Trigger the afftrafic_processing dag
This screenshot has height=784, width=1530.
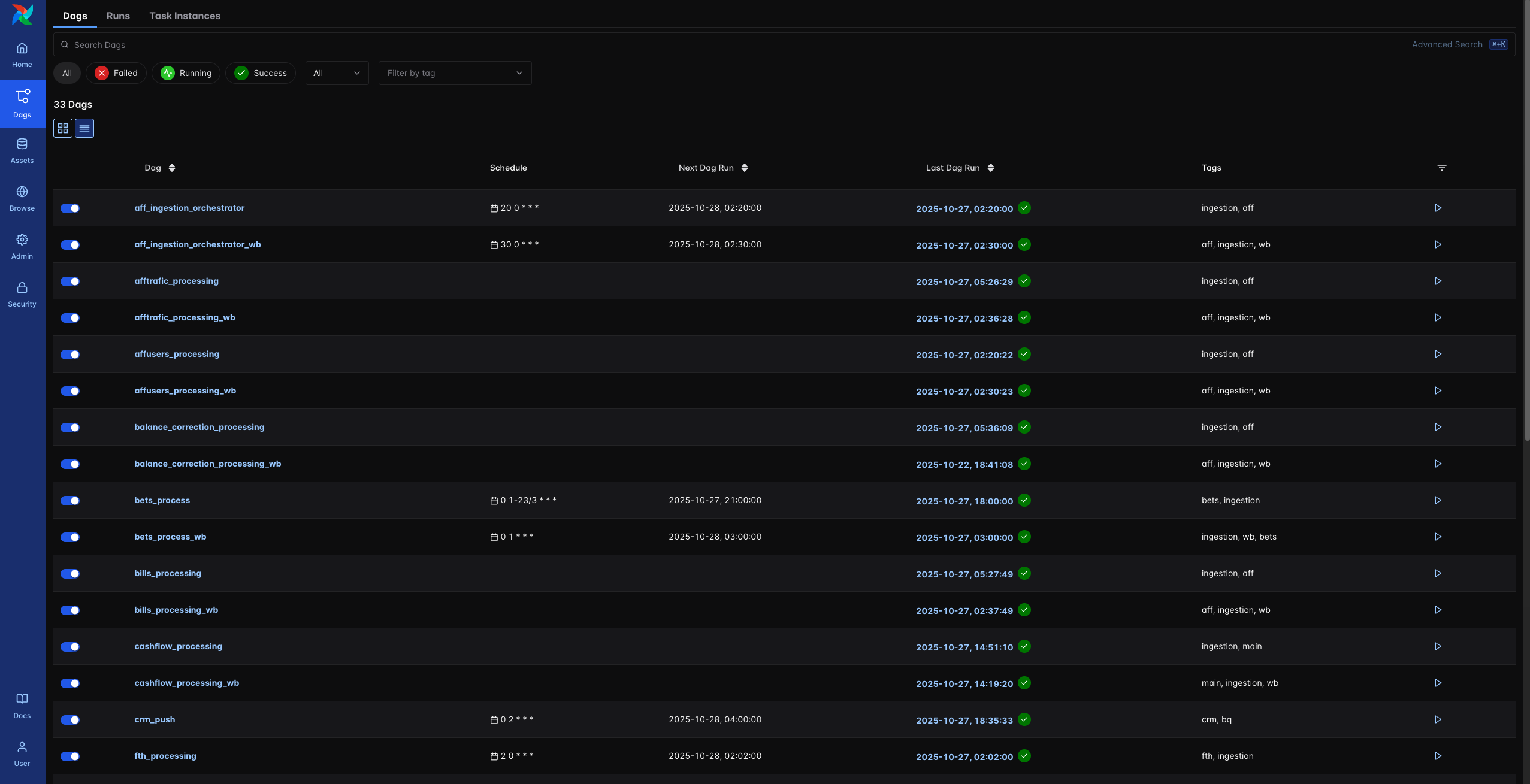1438,281
